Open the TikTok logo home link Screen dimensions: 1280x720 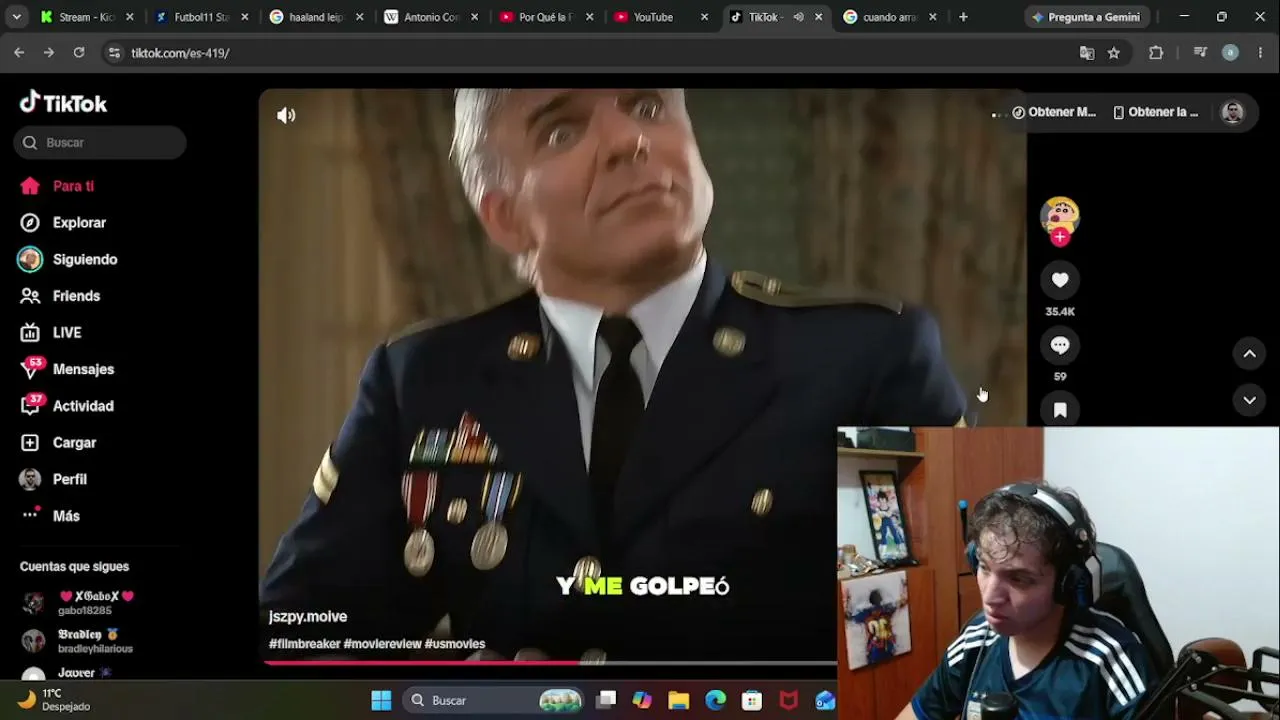click(x=63, y=103)
